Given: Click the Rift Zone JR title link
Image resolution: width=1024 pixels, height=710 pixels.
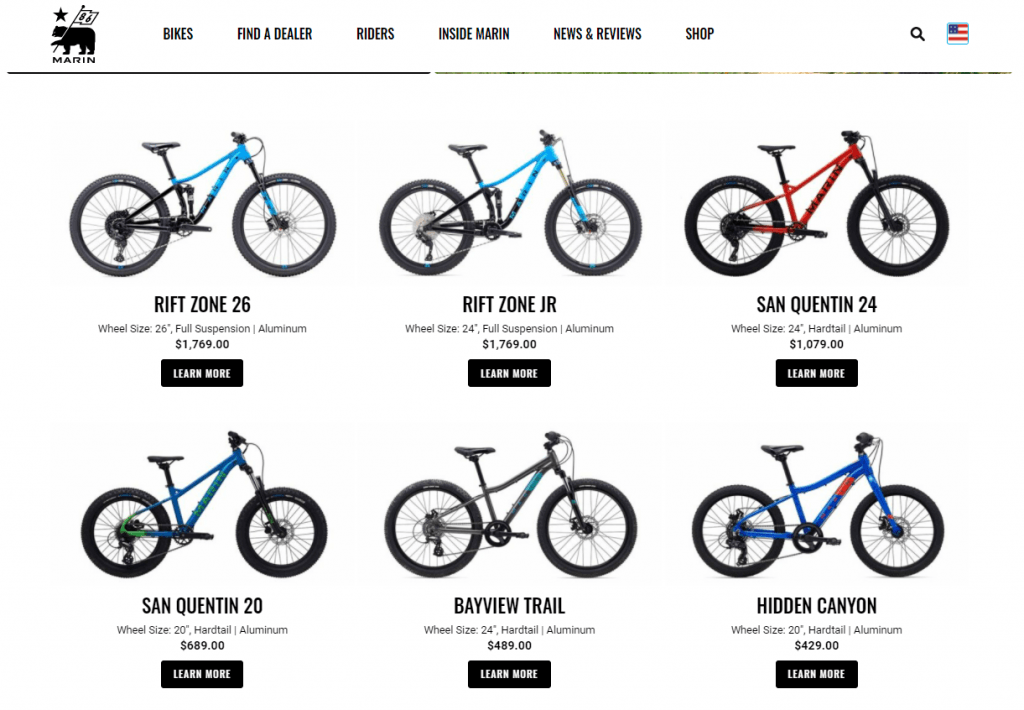Looking at the screenshot, I should point(509,304).
